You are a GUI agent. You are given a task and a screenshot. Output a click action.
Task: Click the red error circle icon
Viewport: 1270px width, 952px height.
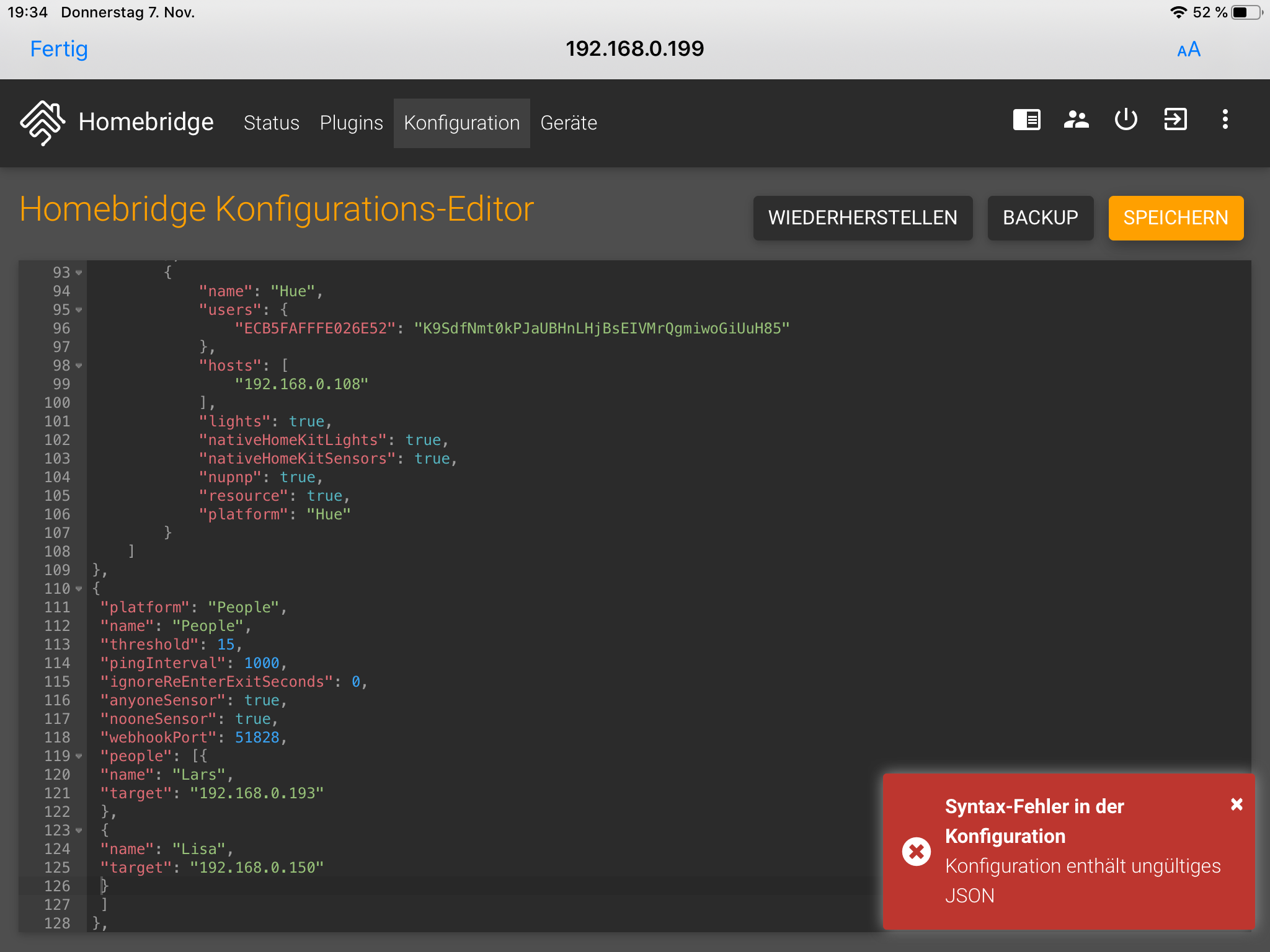(916, 851)
